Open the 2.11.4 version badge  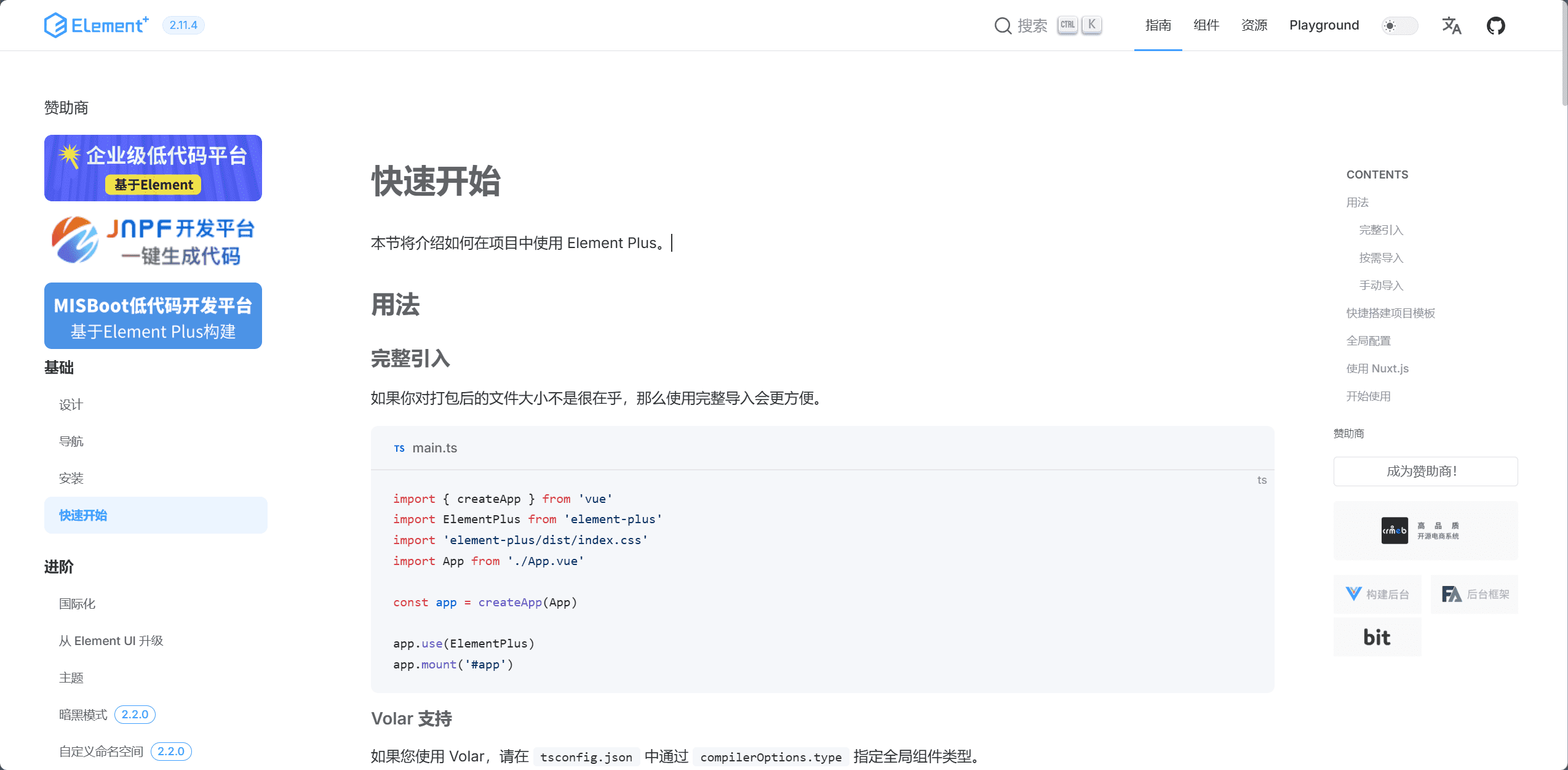(x=183, y=25)
